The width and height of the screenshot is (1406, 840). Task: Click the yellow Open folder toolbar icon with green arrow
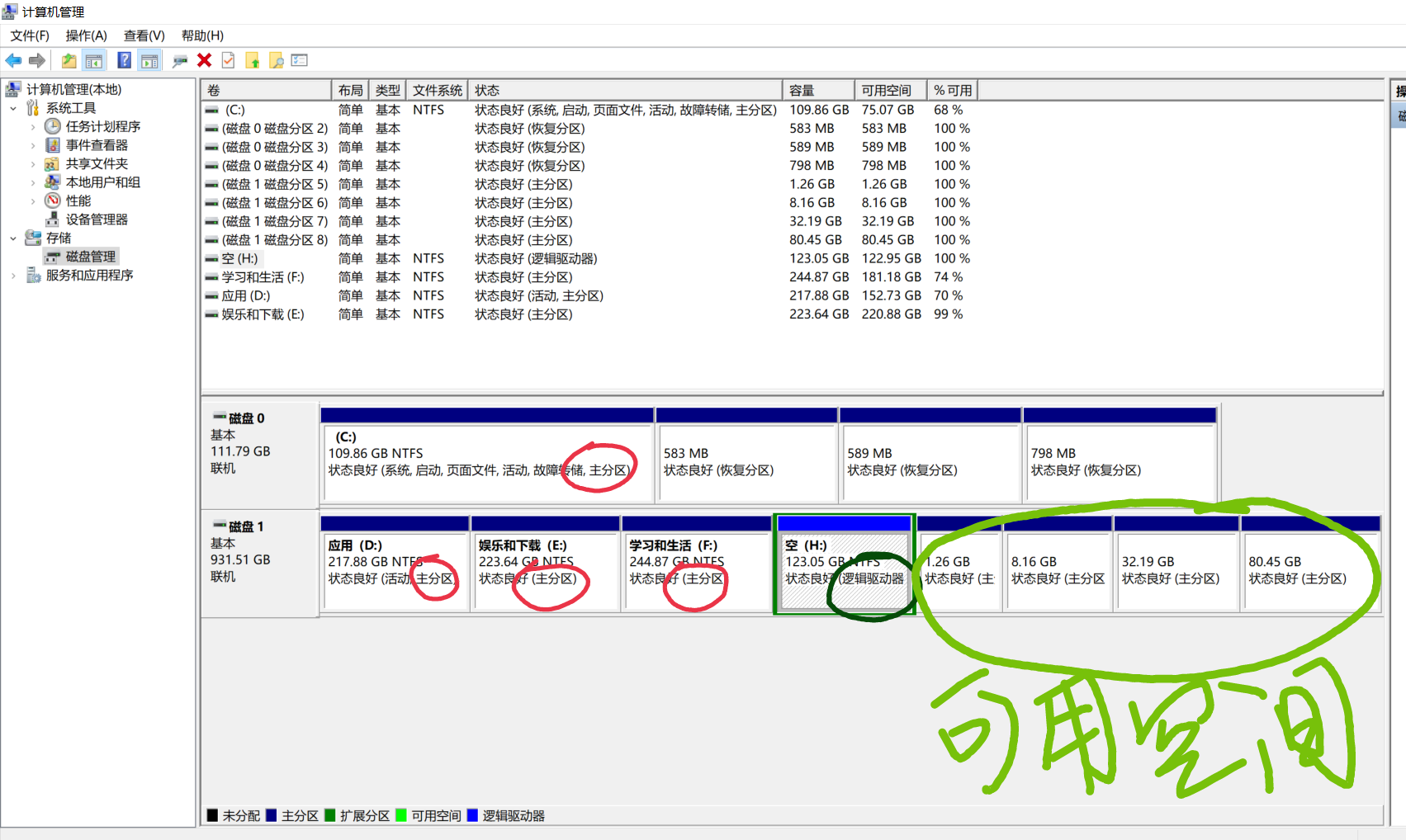tap(253, 60)
